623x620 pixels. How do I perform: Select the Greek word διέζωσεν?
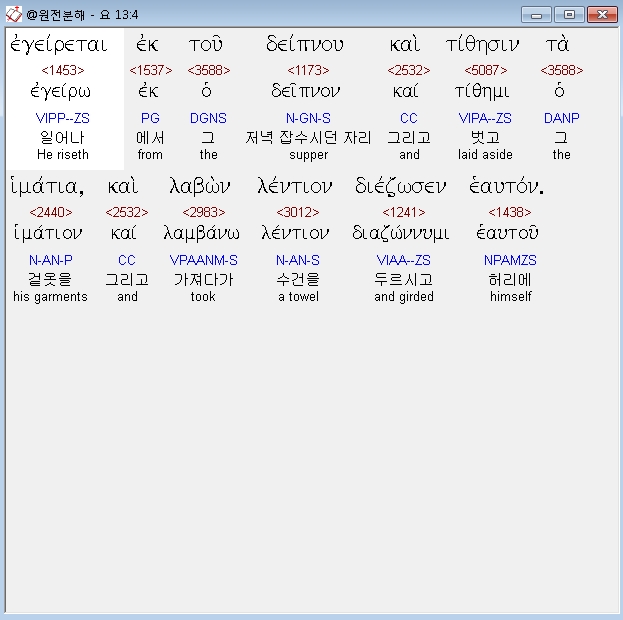401,186
